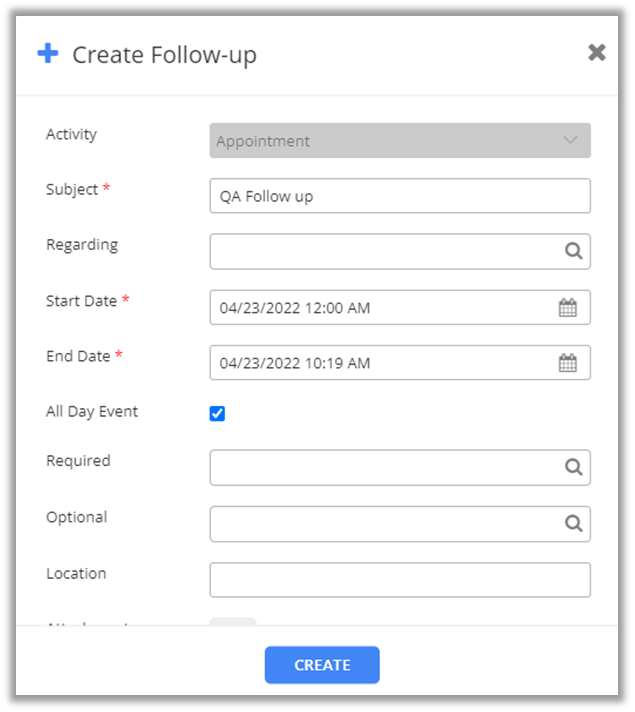Click the End Date text field
The image size is (635, 712).
[380, 363]
